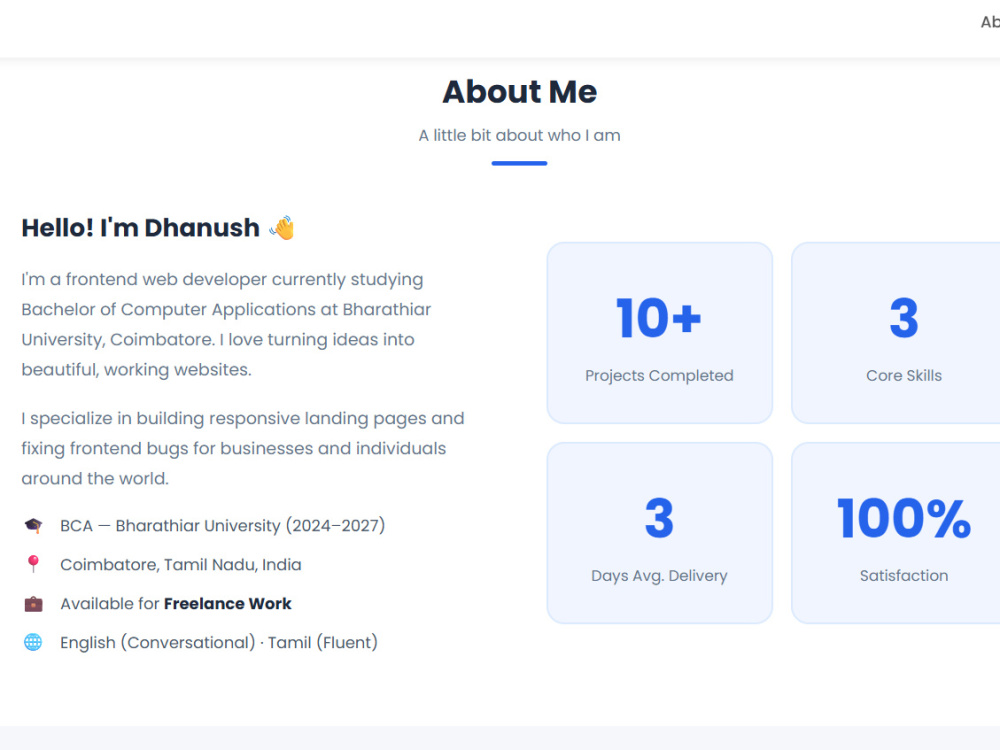
Task: Click the 3 Core Skills card
Action: click(896, 333)
